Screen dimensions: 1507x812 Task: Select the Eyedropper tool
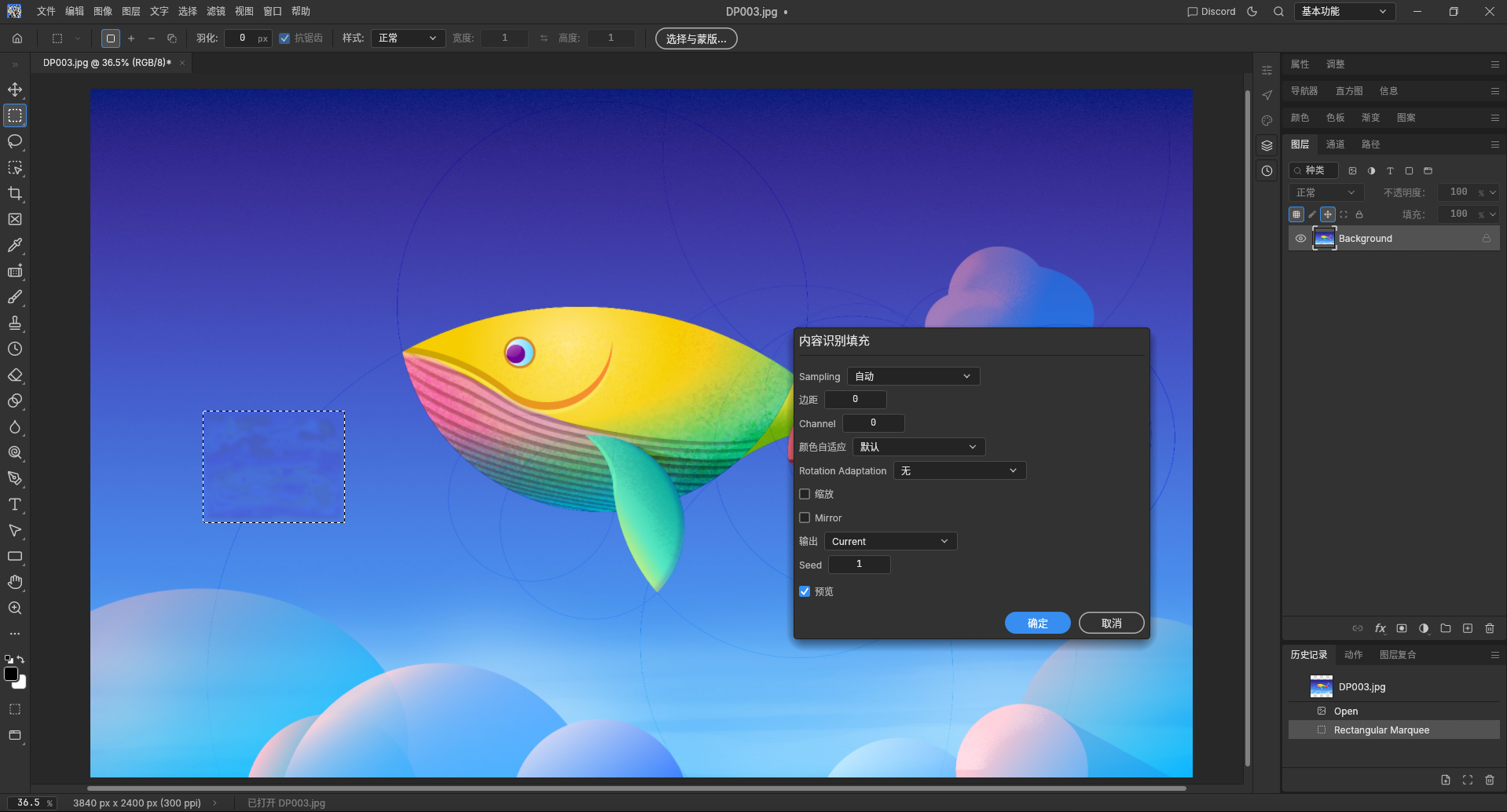point(15,245)
